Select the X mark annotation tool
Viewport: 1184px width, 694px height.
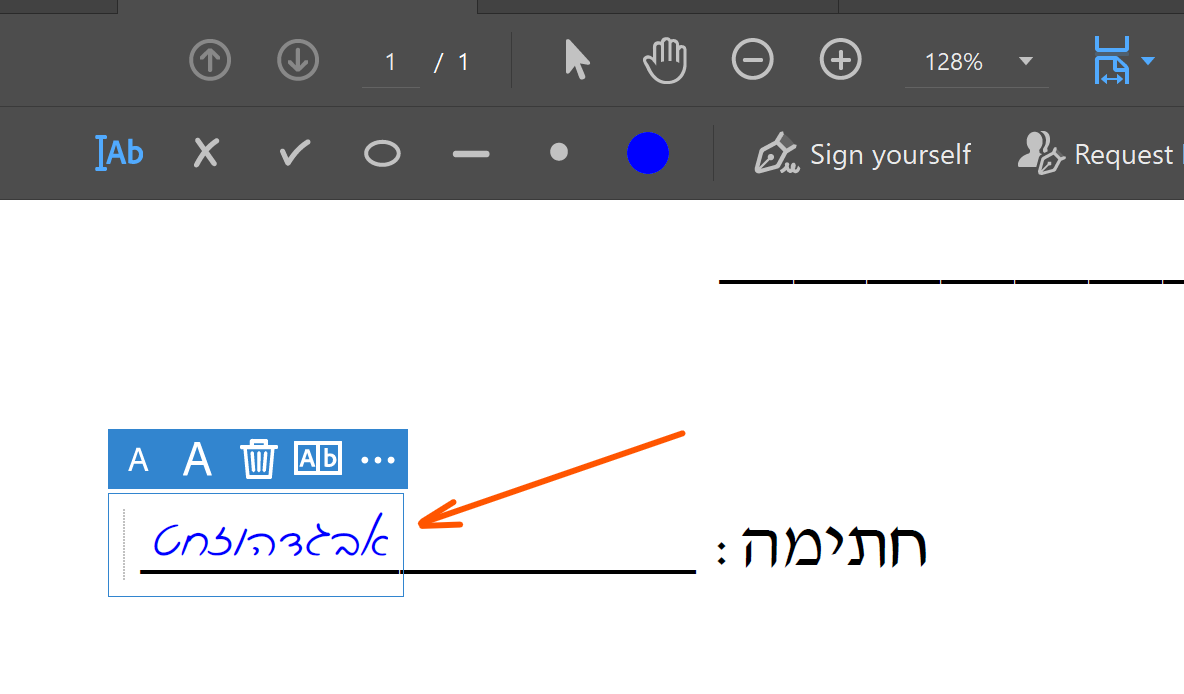click(x=205, y=153)
